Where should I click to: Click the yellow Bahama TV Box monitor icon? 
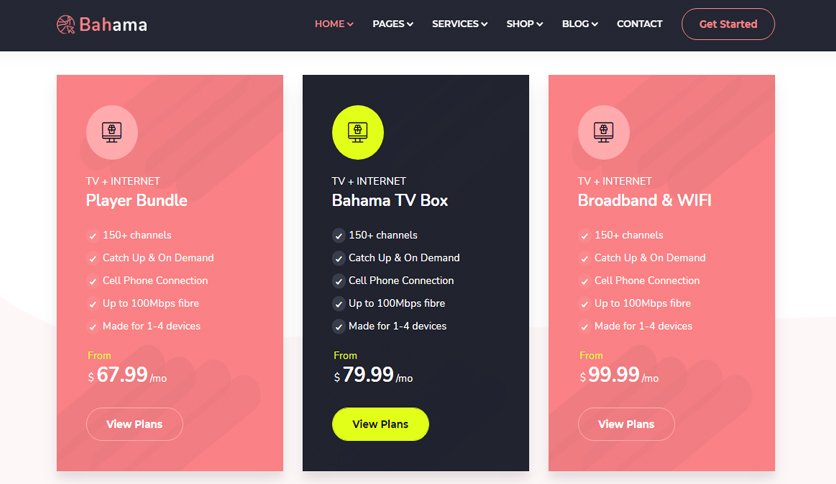coord(358,132)
